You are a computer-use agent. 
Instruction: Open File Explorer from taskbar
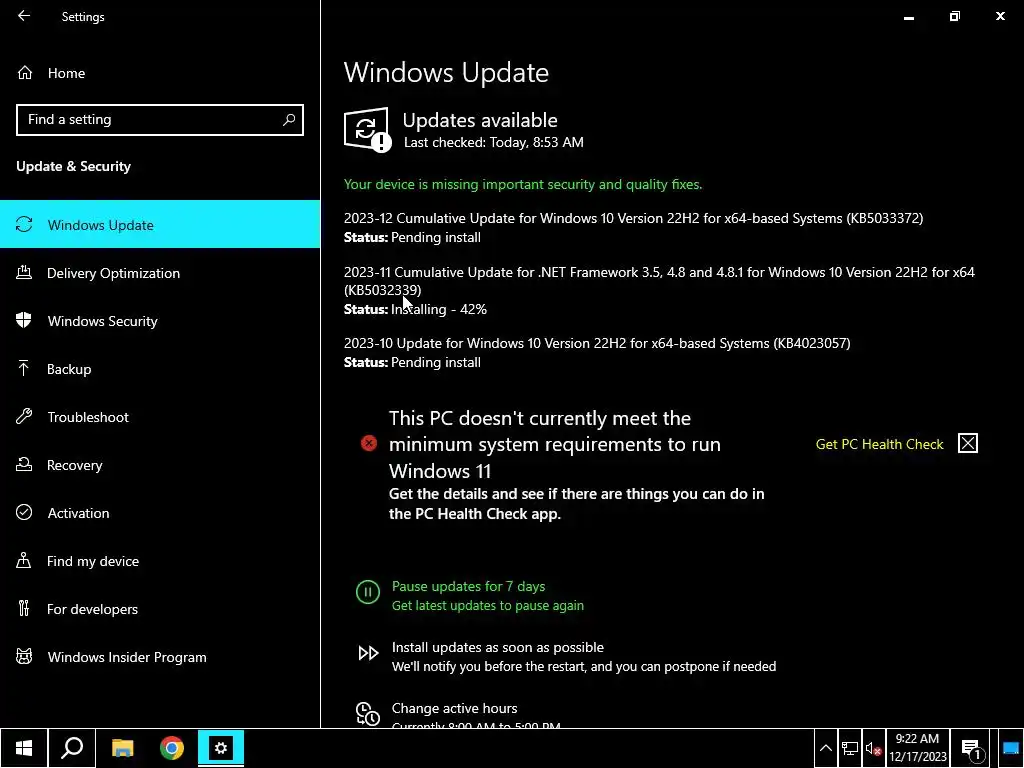coord(122,748)
